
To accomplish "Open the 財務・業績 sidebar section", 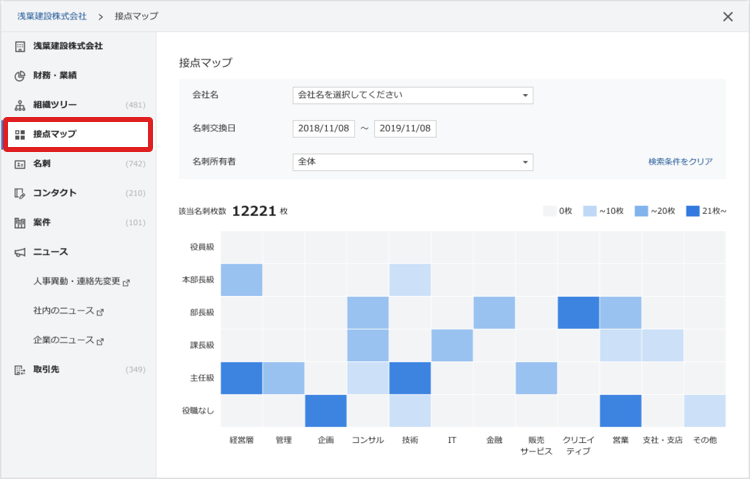I will 78,76.
